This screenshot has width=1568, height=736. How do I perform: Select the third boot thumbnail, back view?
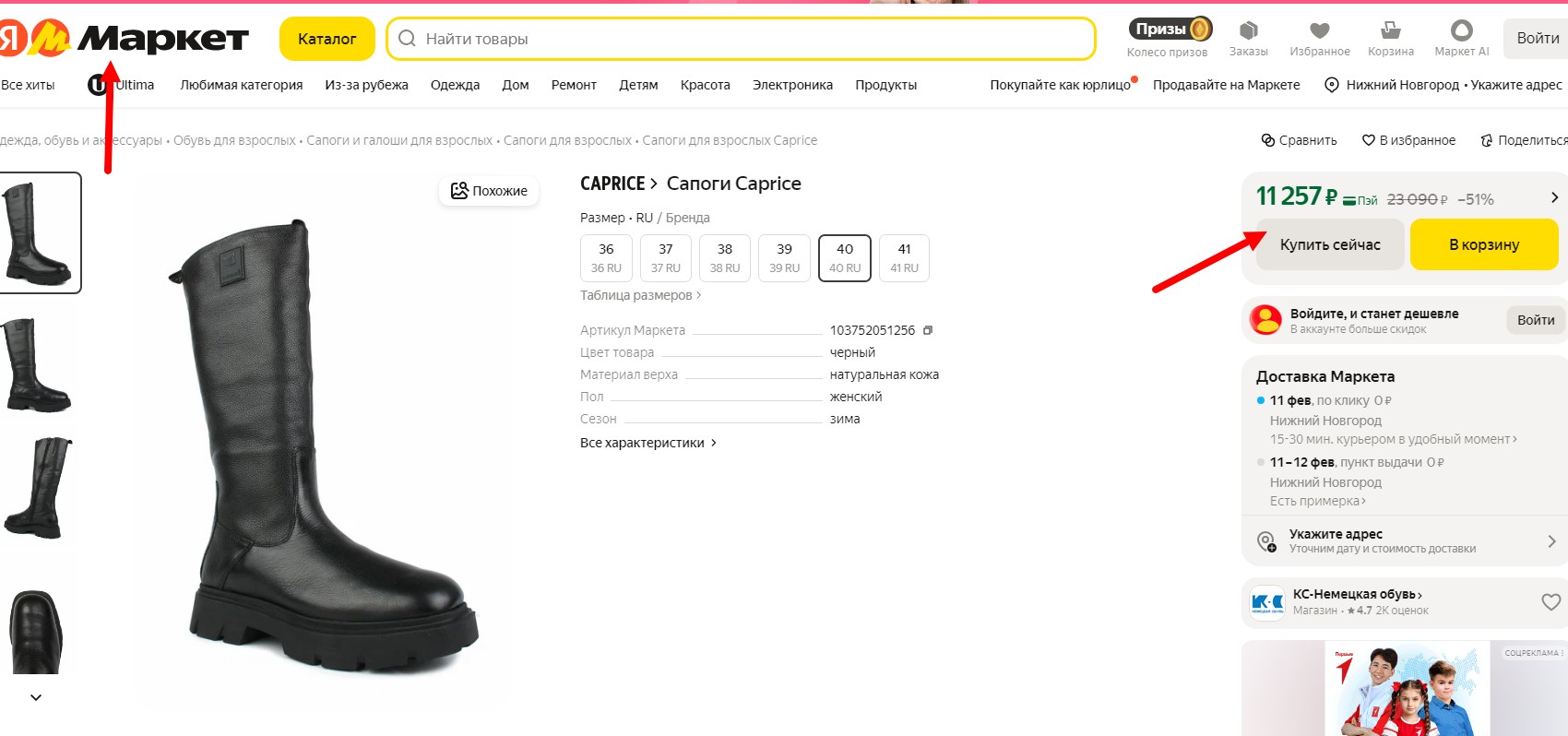[x=39, y=488]
